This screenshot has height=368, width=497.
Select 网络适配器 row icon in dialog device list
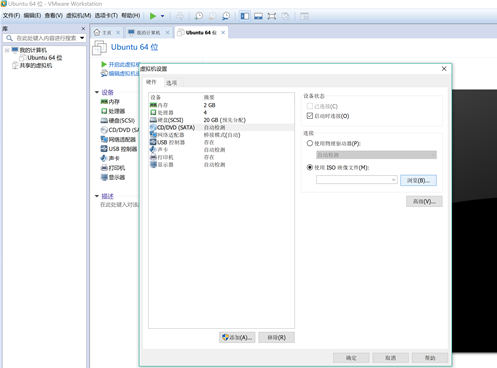tap(153, 135)
